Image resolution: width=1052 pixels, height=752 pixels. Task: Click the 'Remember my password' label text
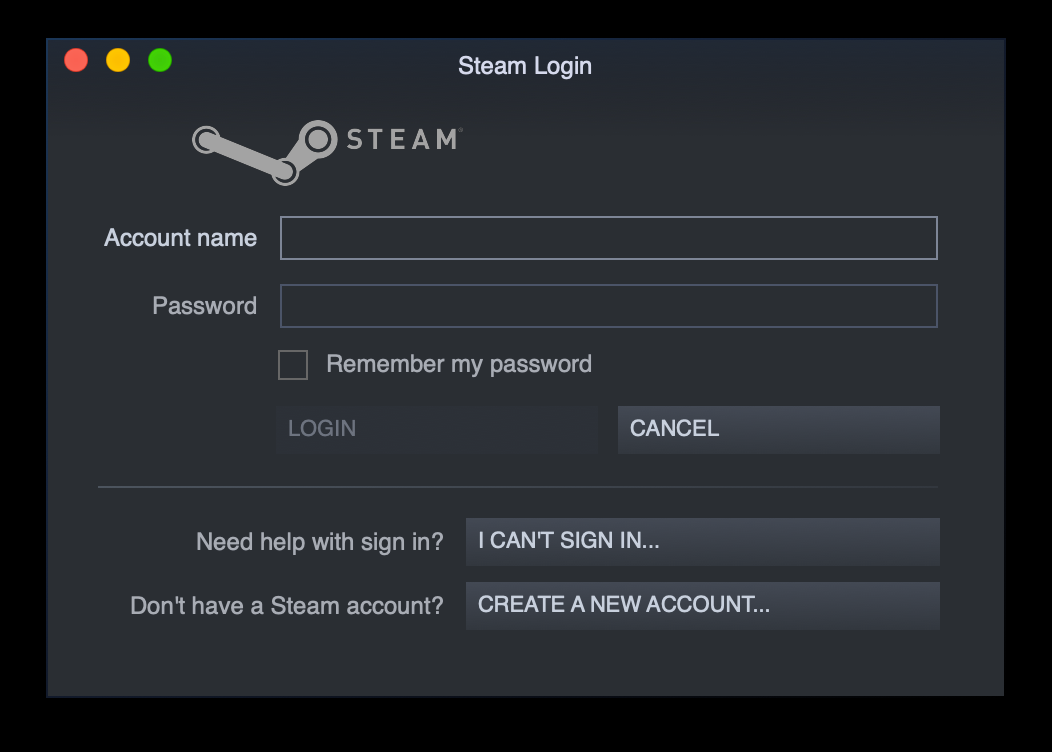[x=459, y=364]
